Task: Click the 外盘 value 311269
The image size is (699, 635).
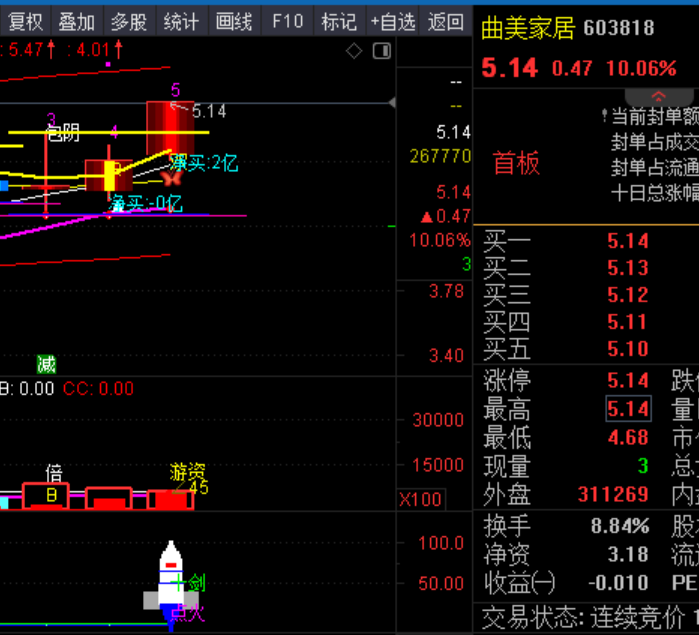Action: 613,494
